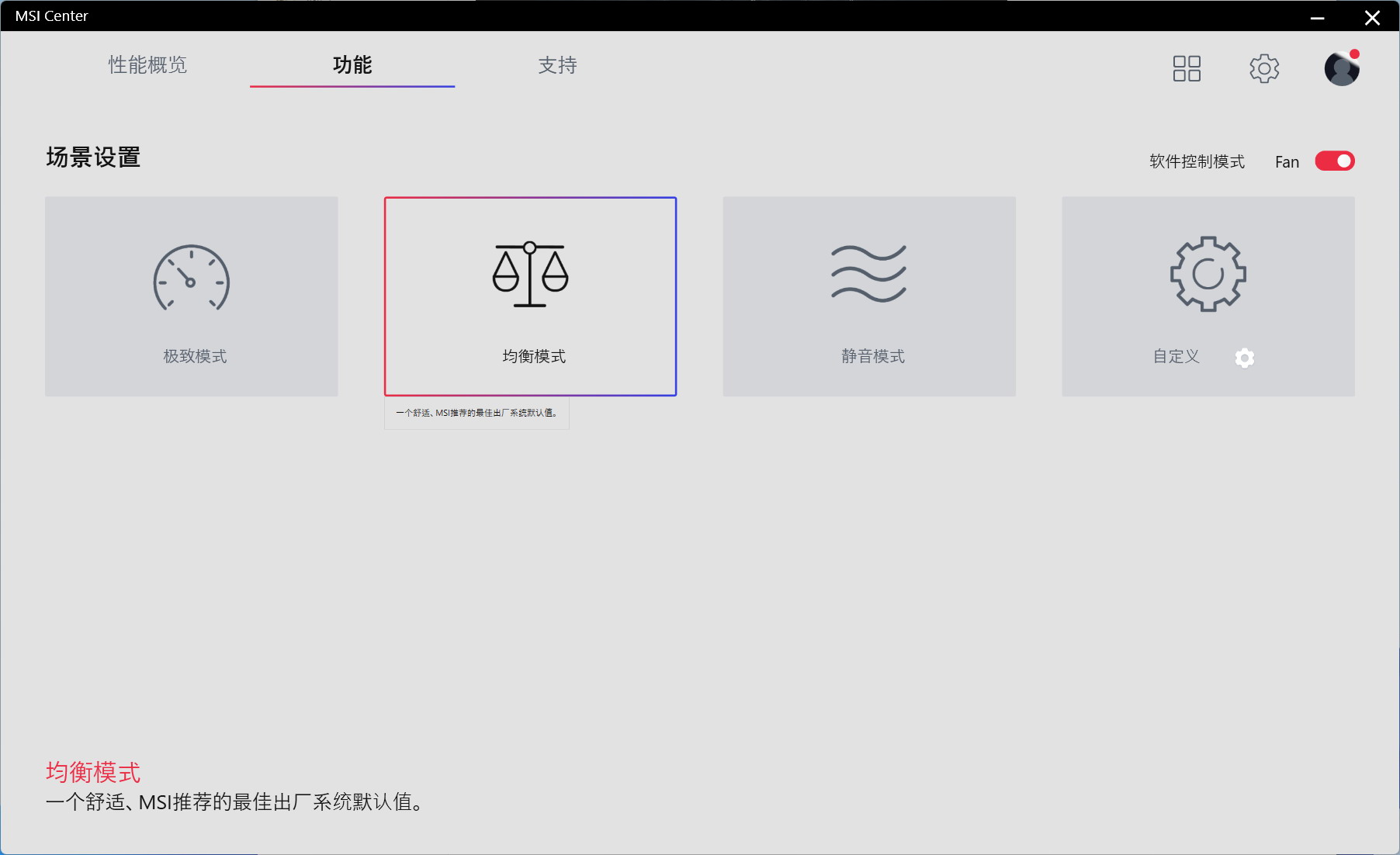The image size is (1400, 855).
Task: Click the tooltip under 均衡模式 card
Action: [x=476, y=414]
